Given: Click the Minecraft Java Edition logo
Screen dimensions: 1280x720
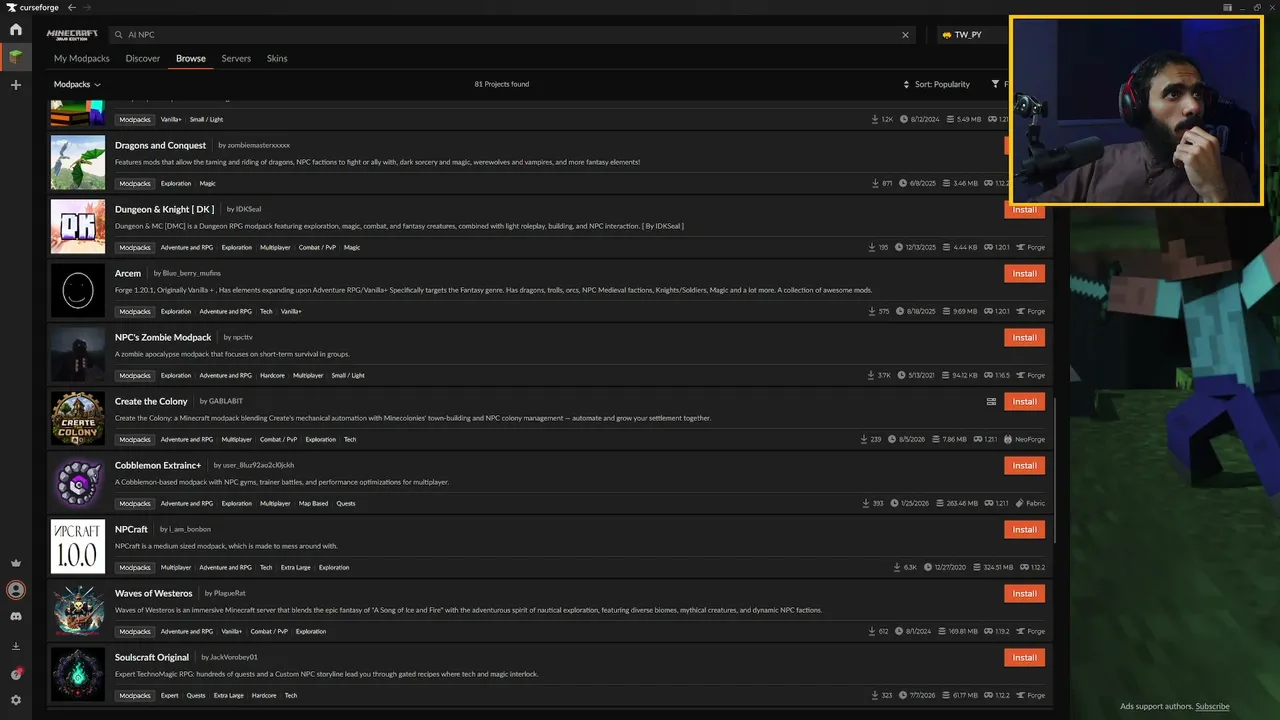Looking at the screenshot, I should click(72, 34).
